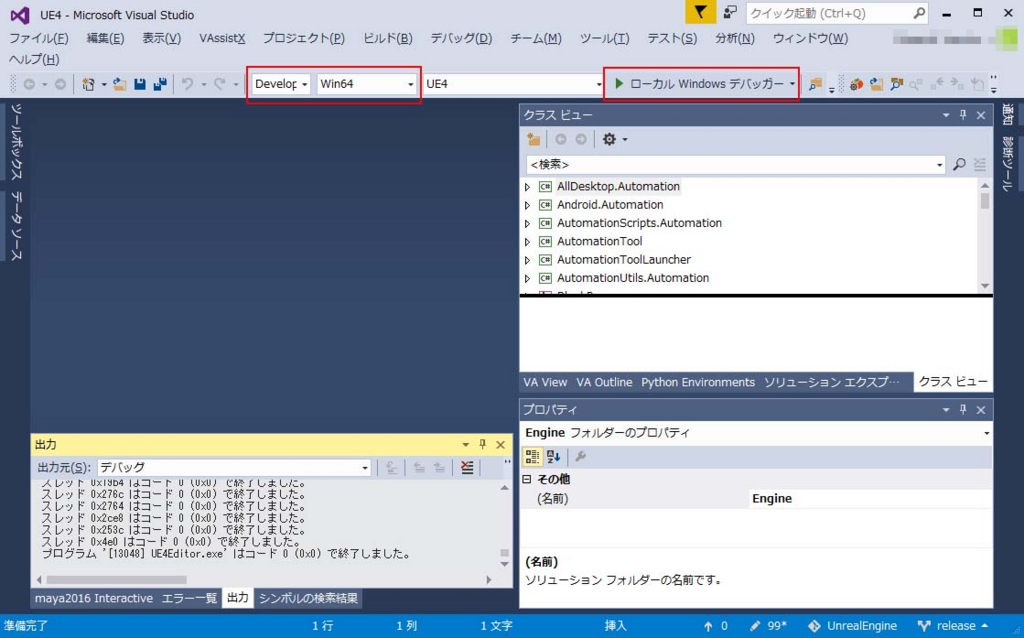Click the tomato VAssistX options icon
The image size is (1024, 638).
click(856, 84)
